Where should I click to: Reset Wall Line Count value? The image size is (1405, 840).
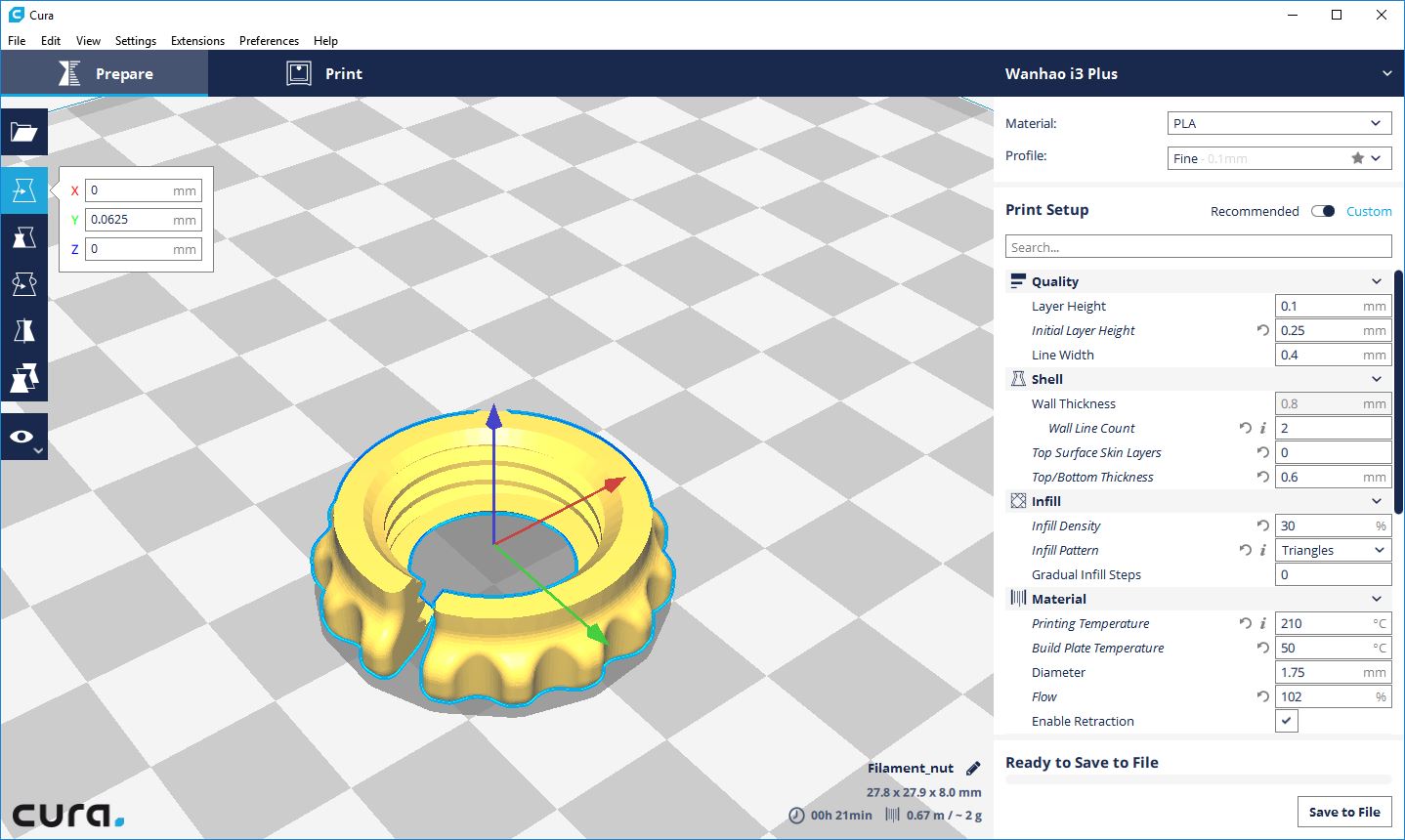[x=1245, y=428]
